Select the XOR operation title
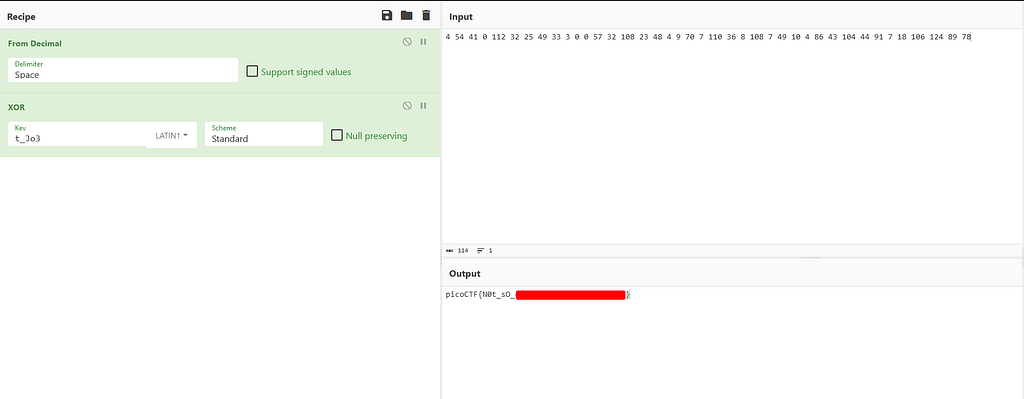The width and height of the screenshot is (1024, 399). click(x=16, y=106)
